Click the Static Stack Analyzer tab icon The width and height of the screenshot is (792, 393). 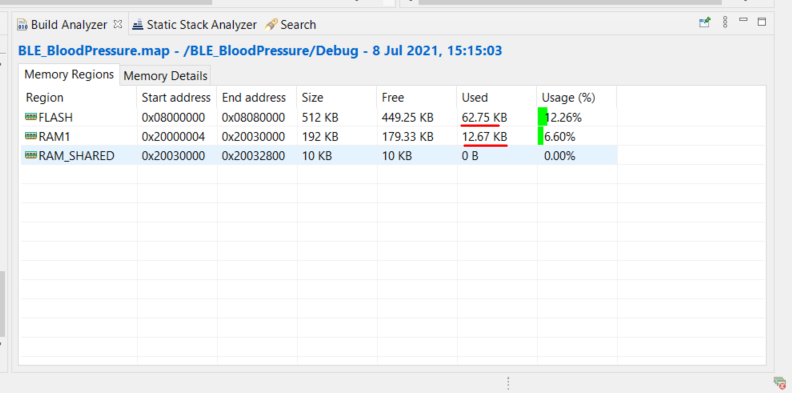(x=137, y=24)
